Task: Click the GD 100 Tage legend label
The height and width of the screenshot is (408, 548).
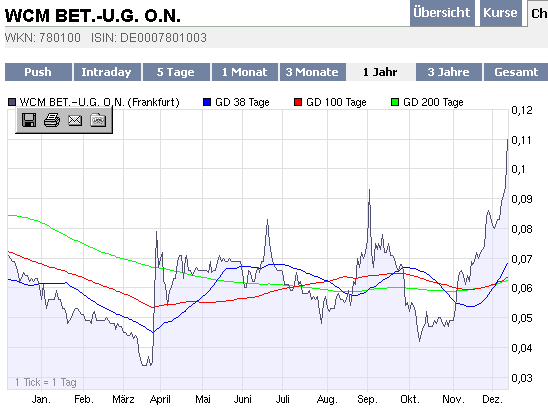Action: [336, 102]
